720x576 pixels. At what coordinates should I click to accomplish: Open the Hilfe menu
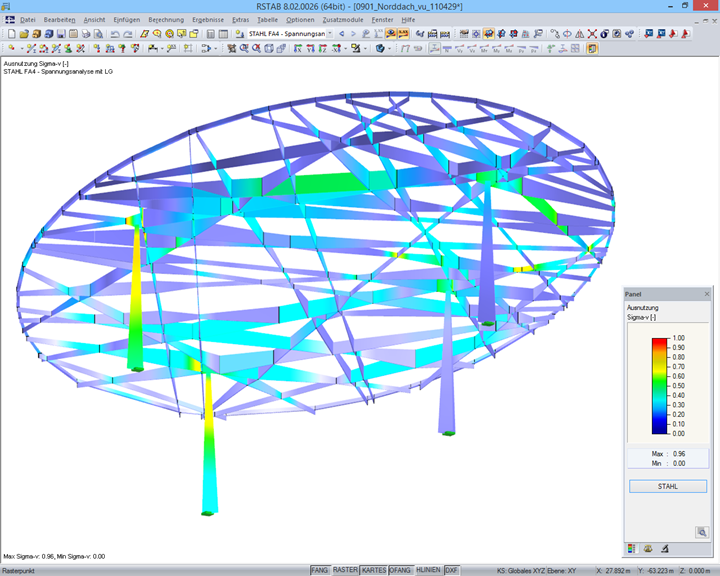[408, 20]
